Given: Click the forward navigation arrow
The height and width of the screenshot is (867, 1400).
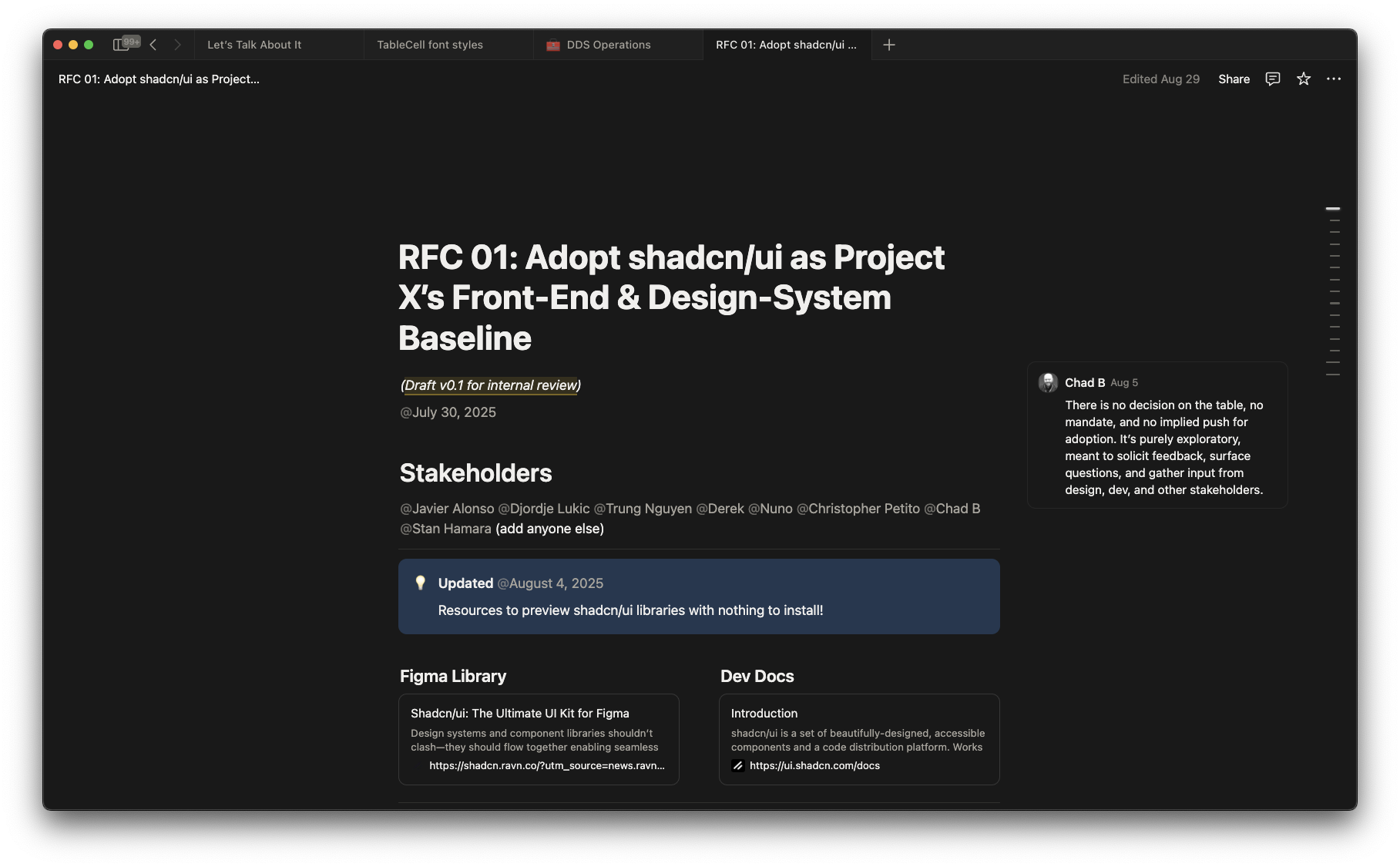Looking at the screenshot, I should 178,45.
